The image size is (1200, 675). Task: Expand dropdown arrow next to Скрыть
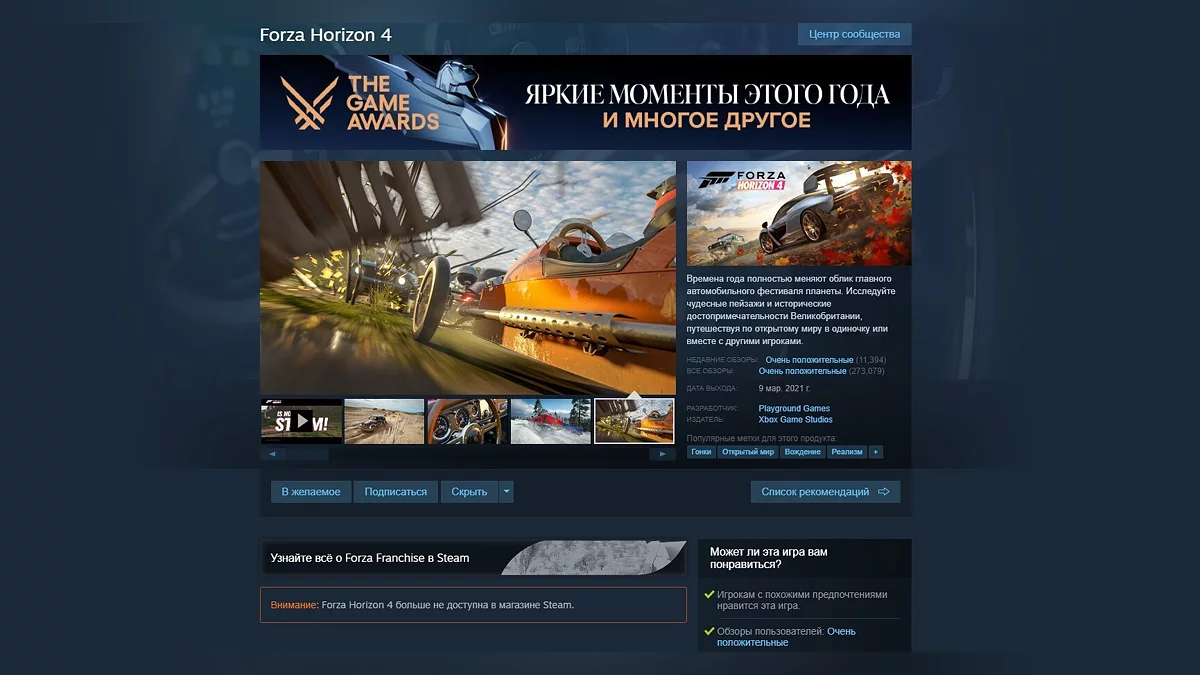coord(506,491)
